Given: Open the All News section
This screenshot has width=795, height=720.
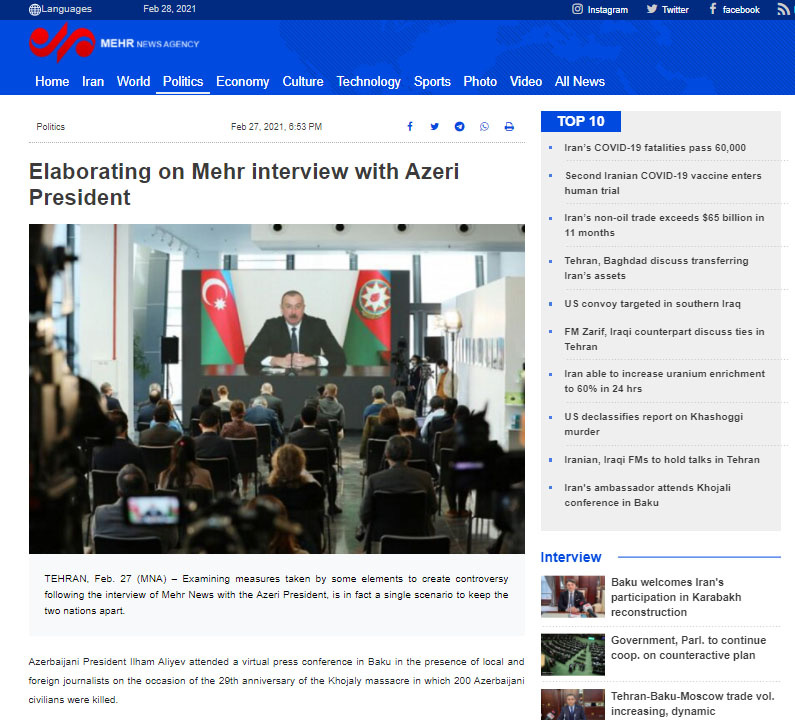Looking at the screenshot, I should [580, 82].
